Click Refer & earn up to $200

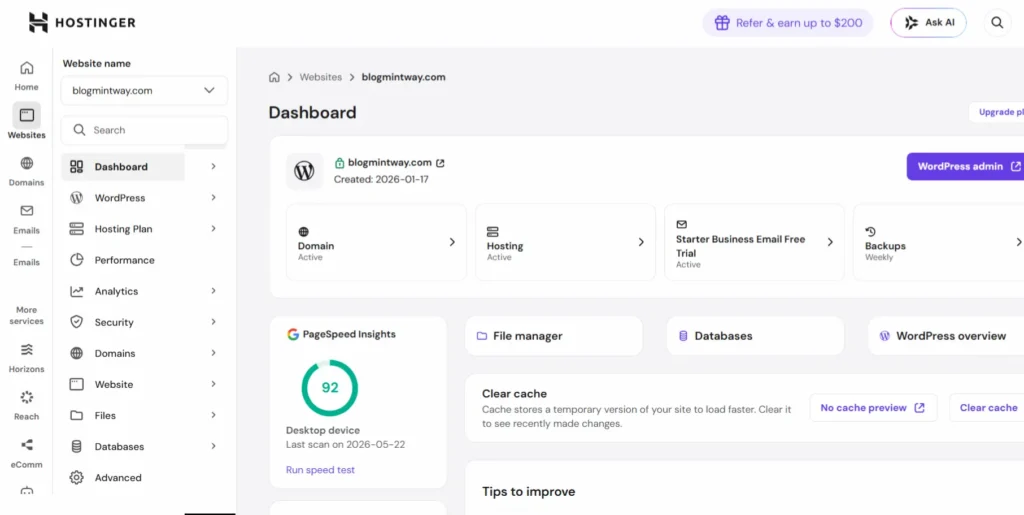tap(788, 23)
